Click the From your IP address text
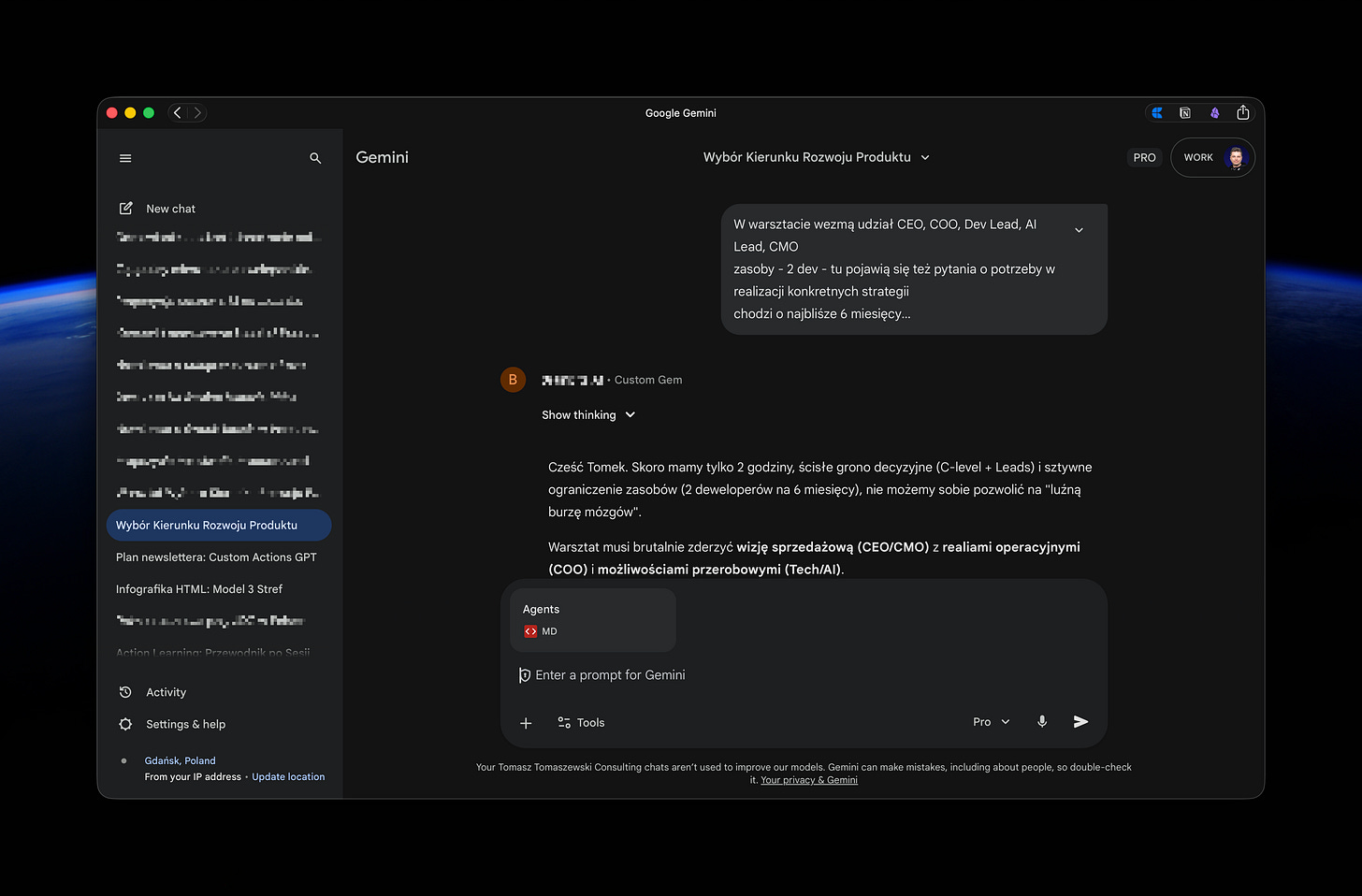Screen dimensions: 1362x896 (x=193, y=776)
